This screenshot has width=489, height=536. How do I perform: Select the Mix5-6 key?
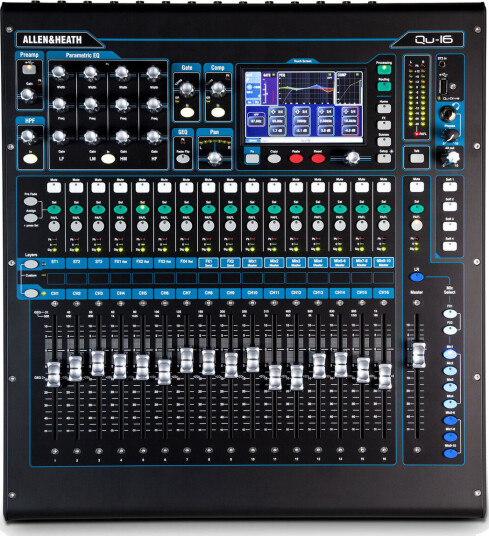pos(450,420)
